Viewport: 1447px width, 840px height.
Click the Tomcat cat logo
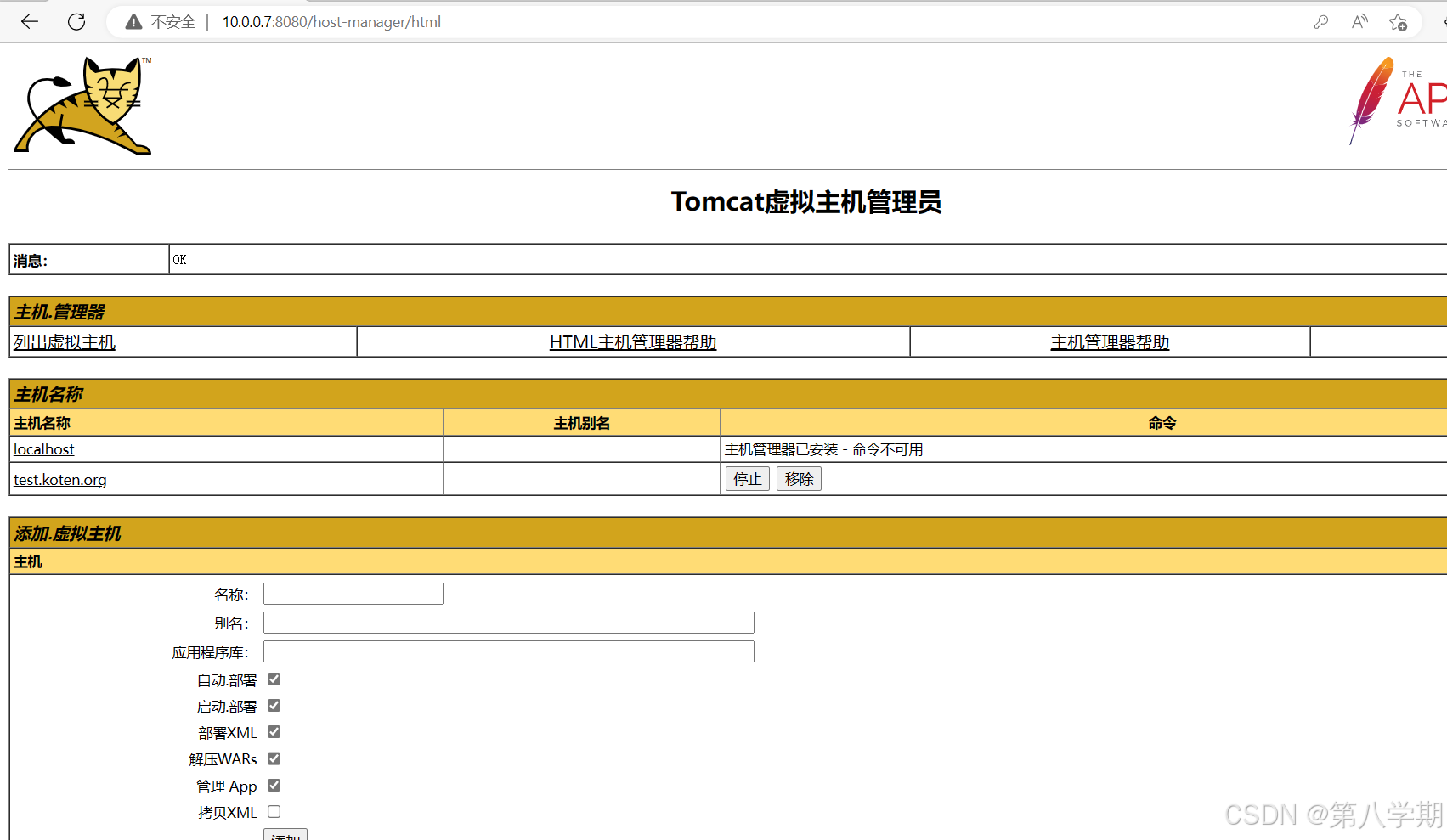pos(83,105)
